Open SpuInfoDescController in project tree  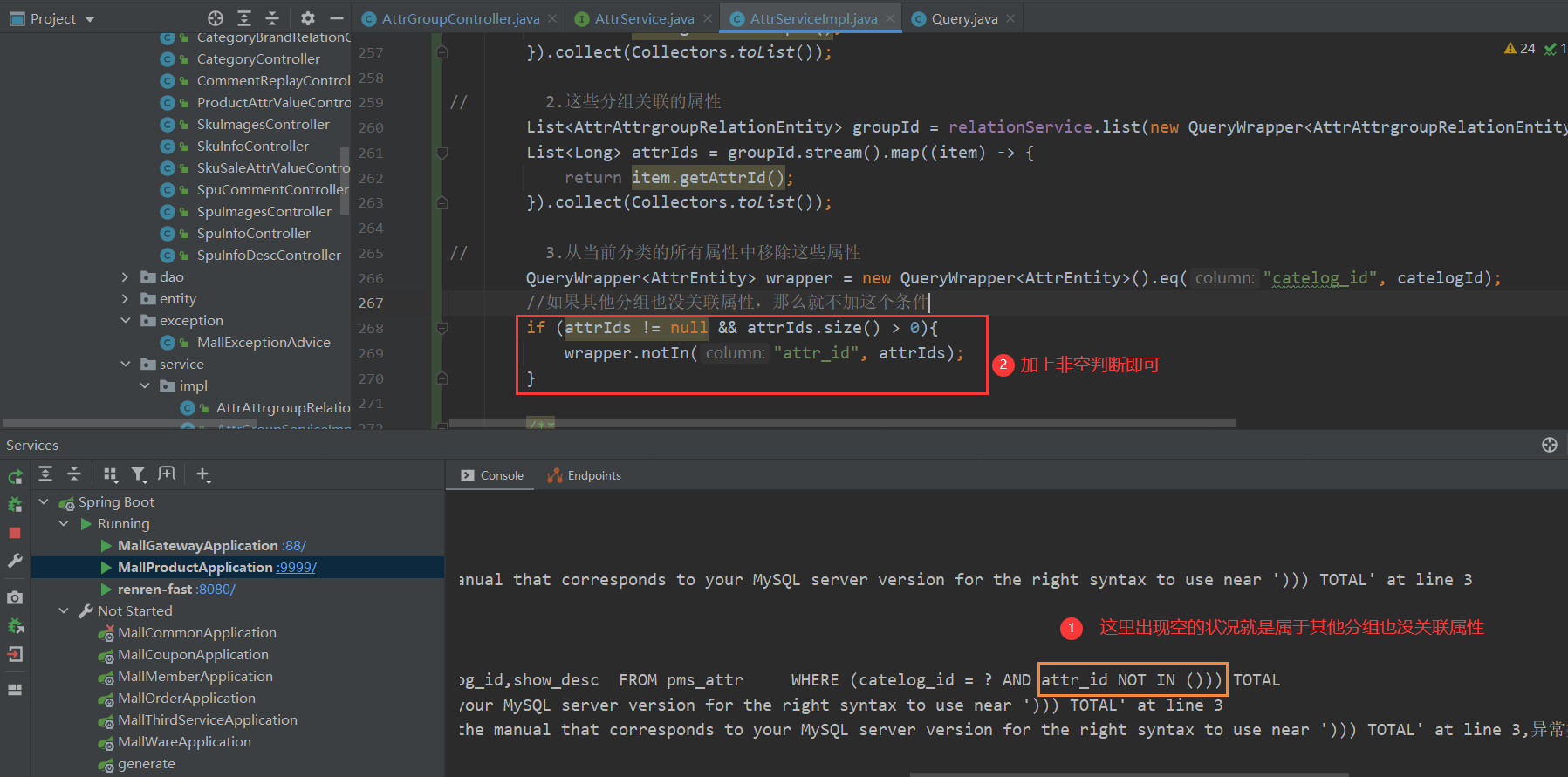[x=269, y=255]
